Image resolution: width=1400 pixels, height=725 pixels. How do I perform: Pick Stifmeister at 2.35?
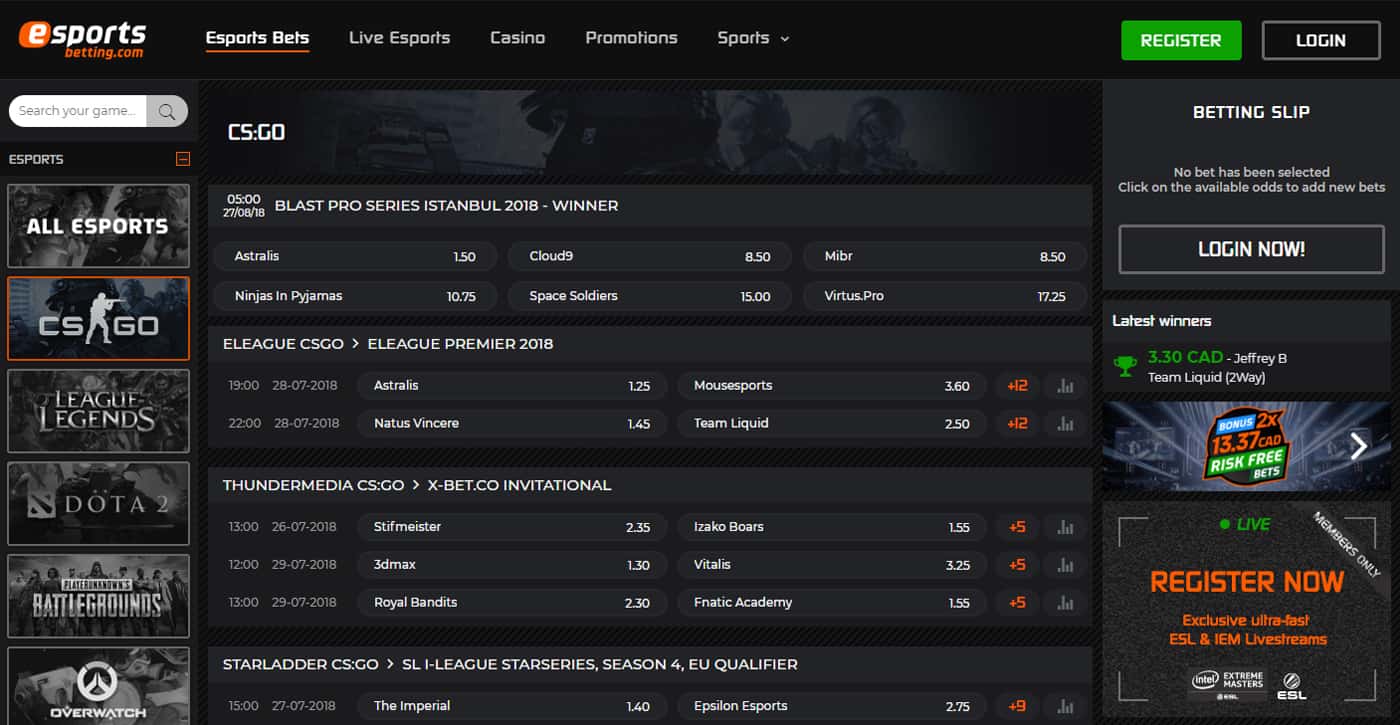tap(512, 526)
